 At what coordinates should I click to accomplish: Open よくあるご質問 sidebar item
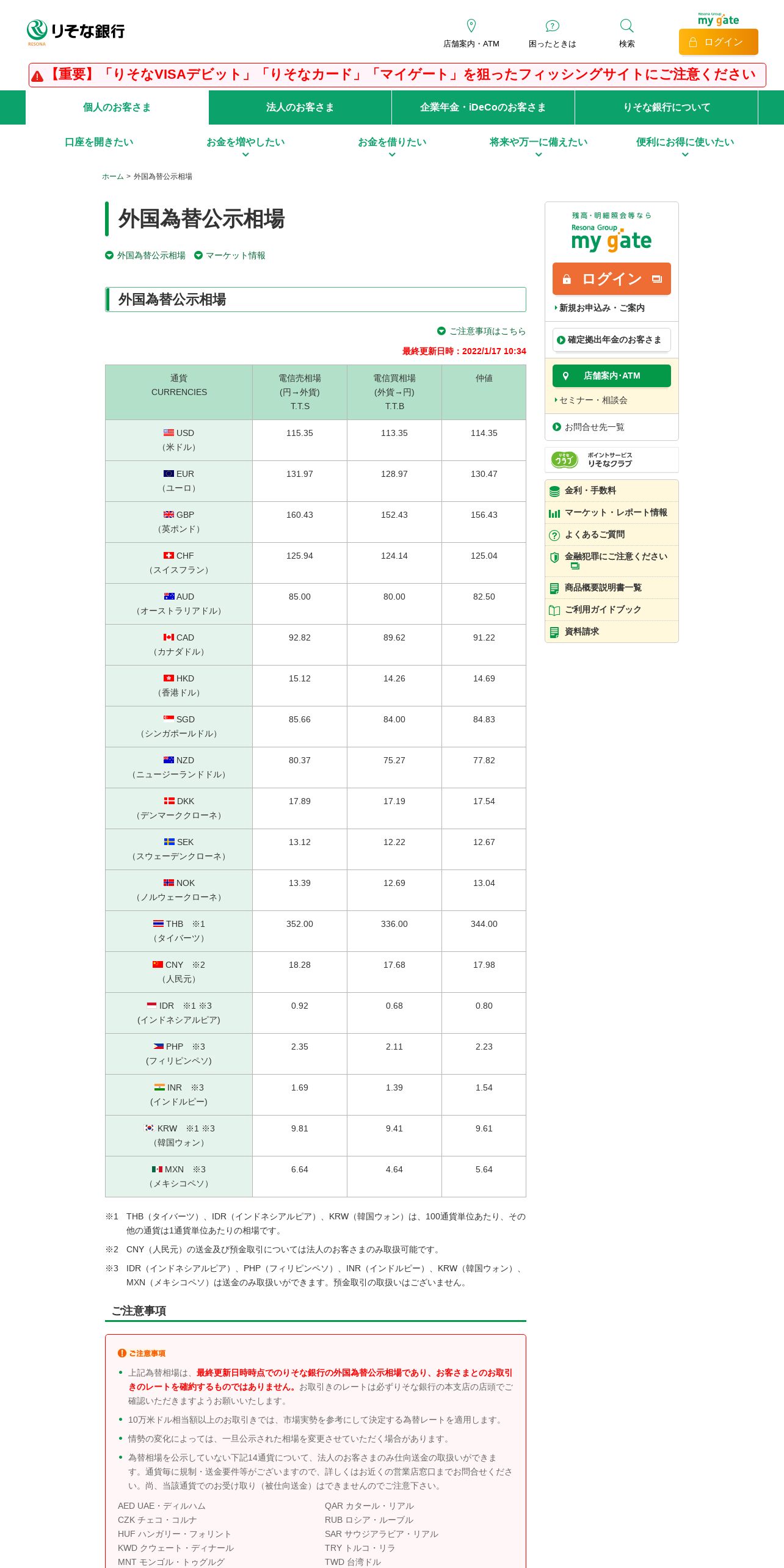pyautogui.click(x=612, y=535)
